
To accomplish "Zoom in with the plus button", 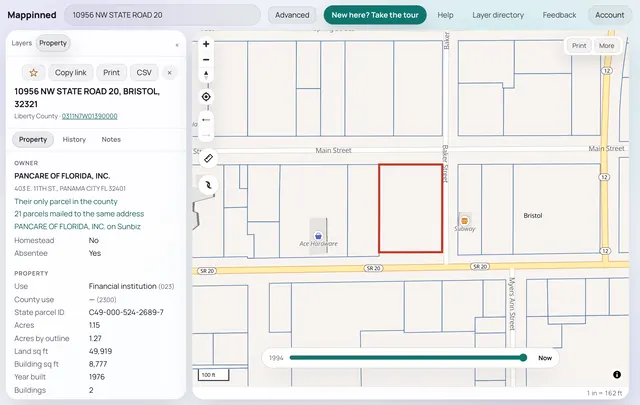I will click(x=206, y=44).
